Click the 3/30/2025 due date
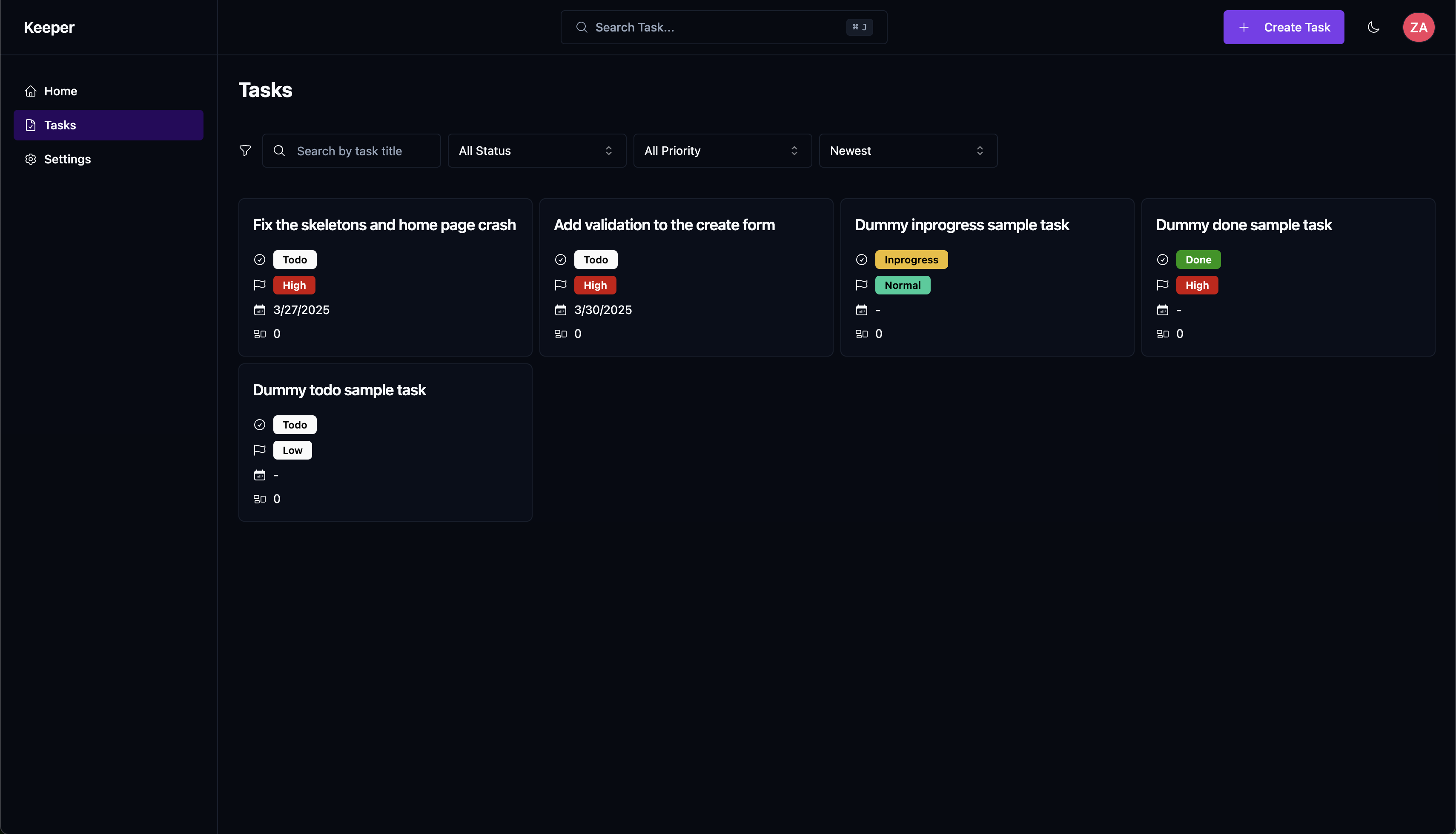The width and height of the screenshot is (1456, 834). click(603, 310)
